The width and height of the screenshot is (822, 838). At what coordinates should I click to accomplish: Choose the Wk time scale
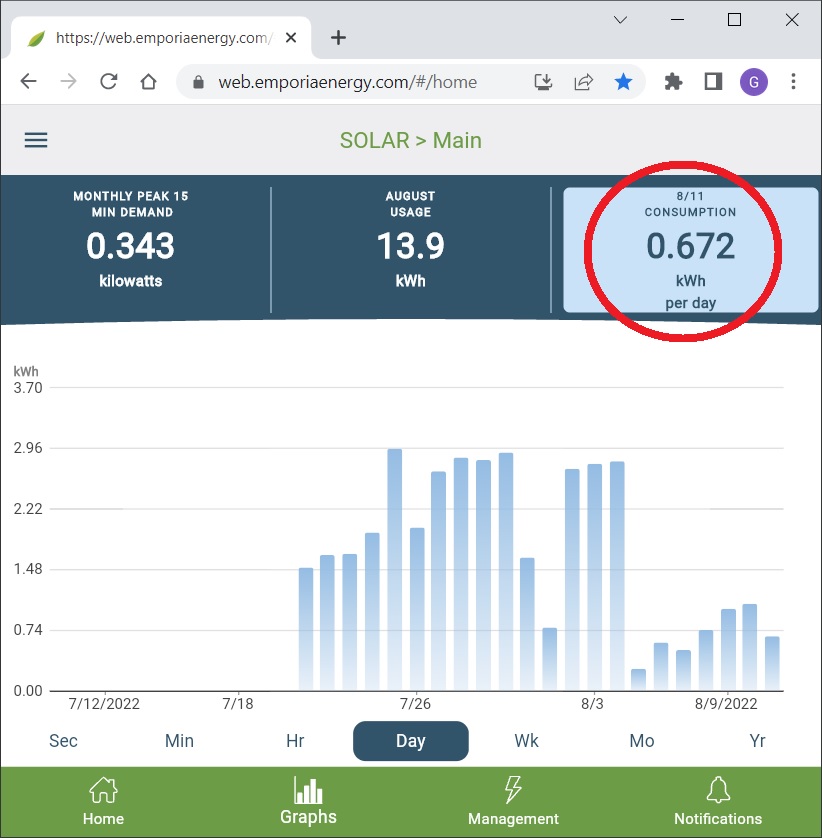click(526, 741)
